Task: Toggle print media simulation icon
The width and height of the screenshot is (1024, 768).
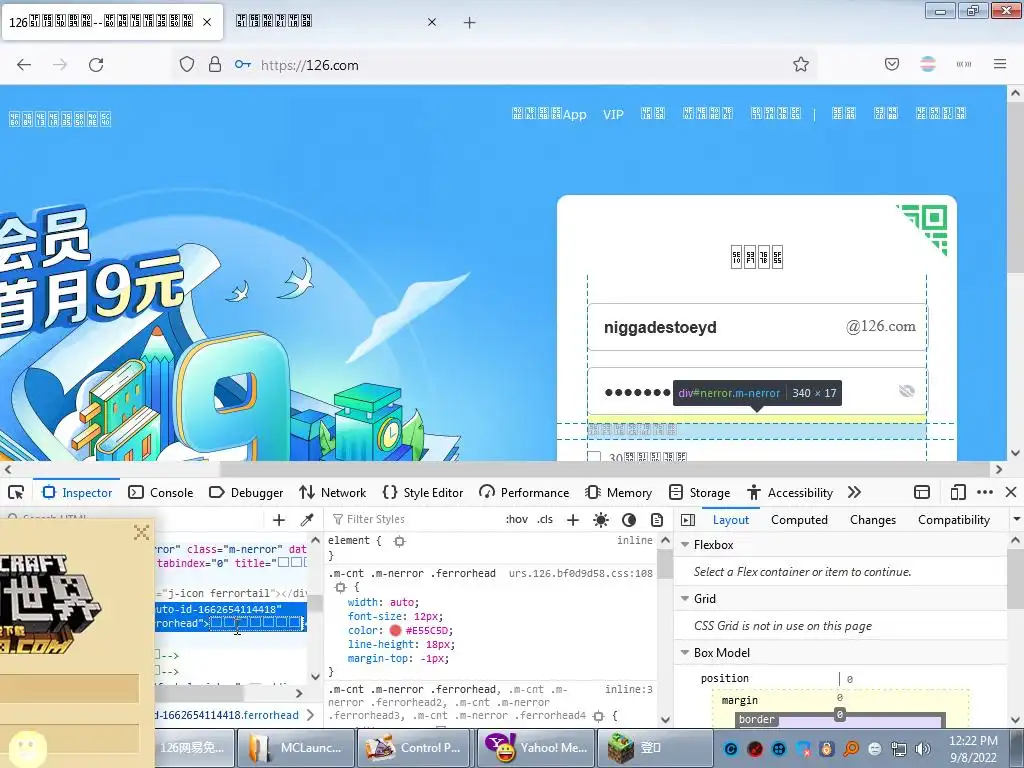Action: coord(657,520)
